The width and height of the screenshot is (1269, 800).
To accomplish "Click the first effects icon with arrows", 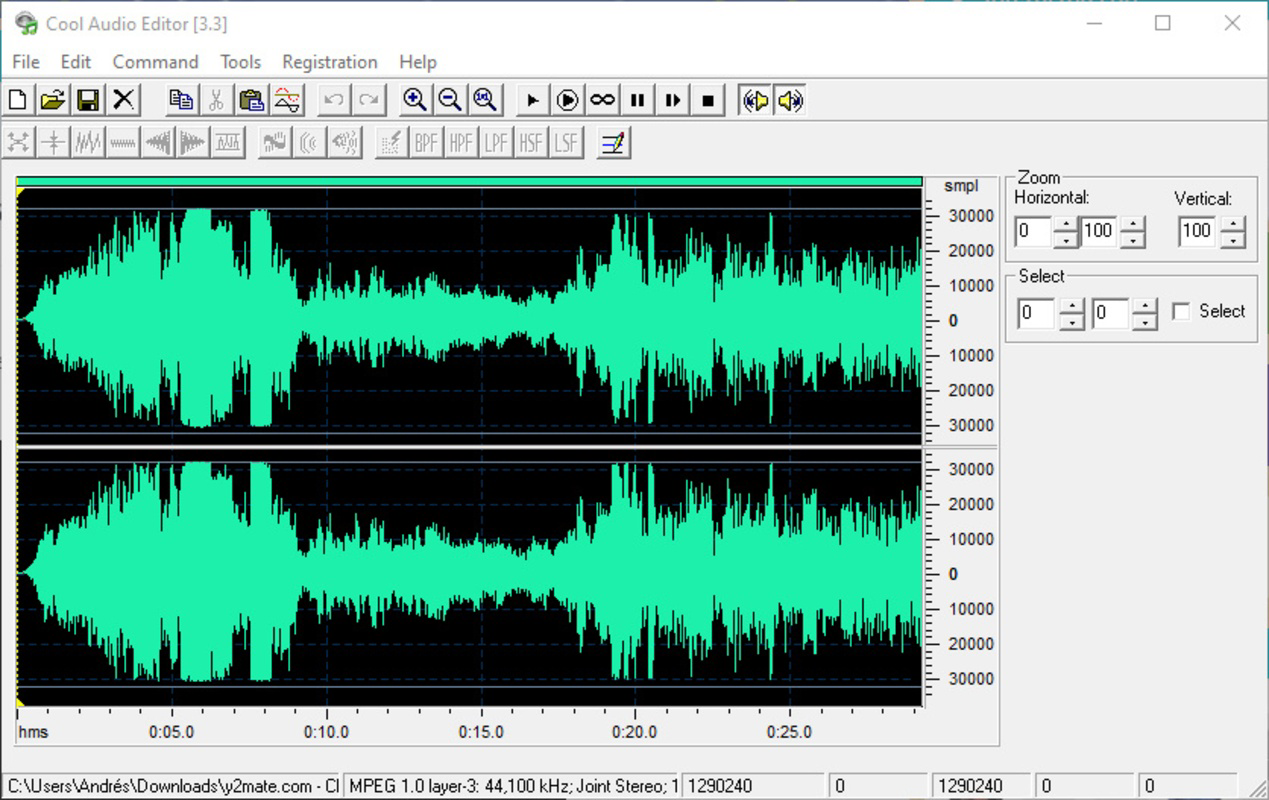I will [x=17, y=143].
